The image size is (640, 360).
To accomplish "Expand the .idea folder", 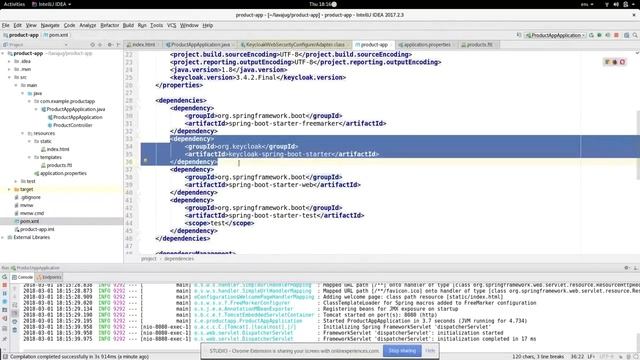I will click(x=9, y=61).
